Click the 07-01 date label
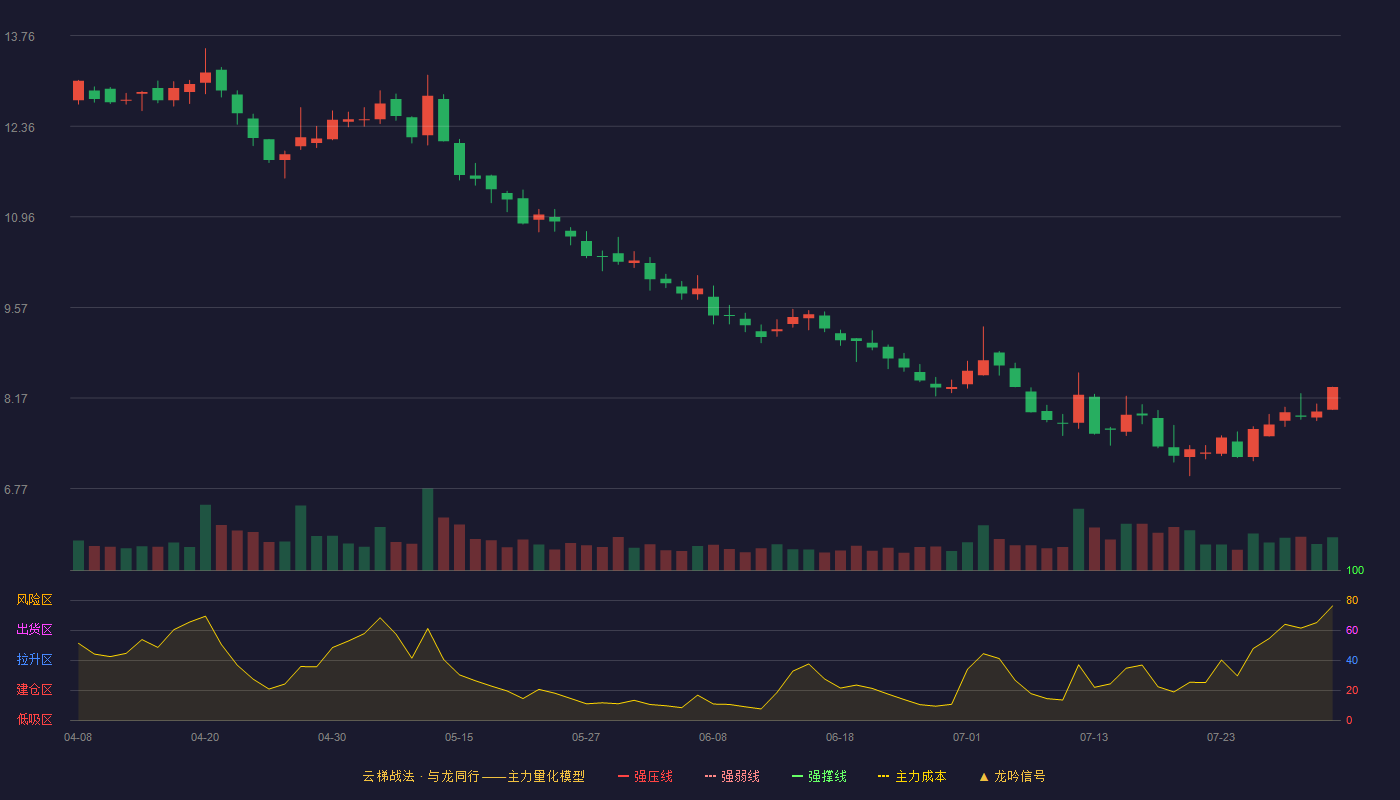 point(967,737)
